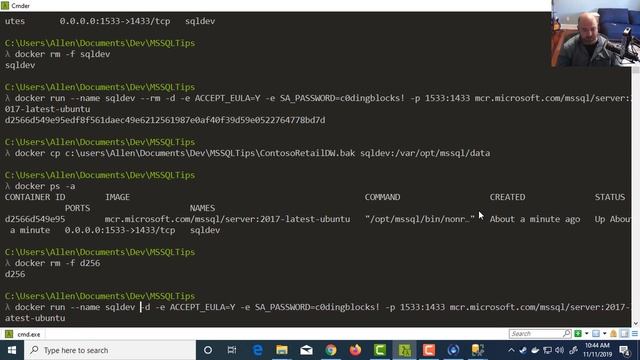
Task: Click 'SA_PASSWORD=c0dingblocks!' in the bottom command
Action: pyautogui.click(x=317, y=307)
